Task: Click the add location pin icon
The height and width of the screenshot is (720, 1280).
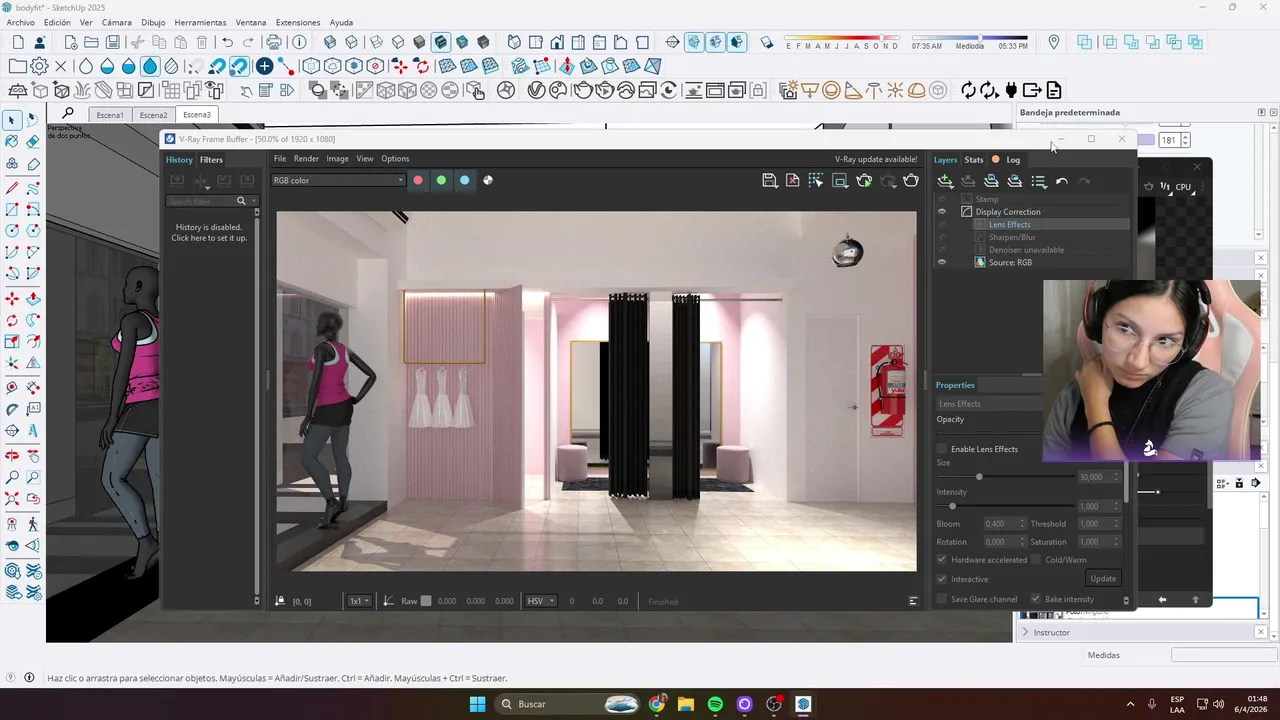Action: pyautogui.click(x=1054, y=42)
